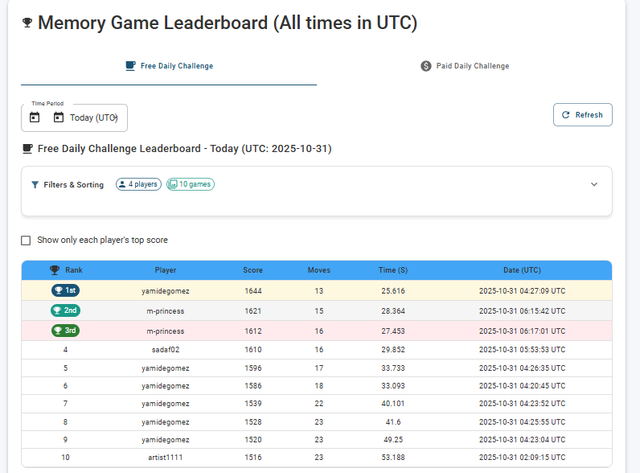Click the time value 49.25

pyautogui.click(x=393, y=440)
